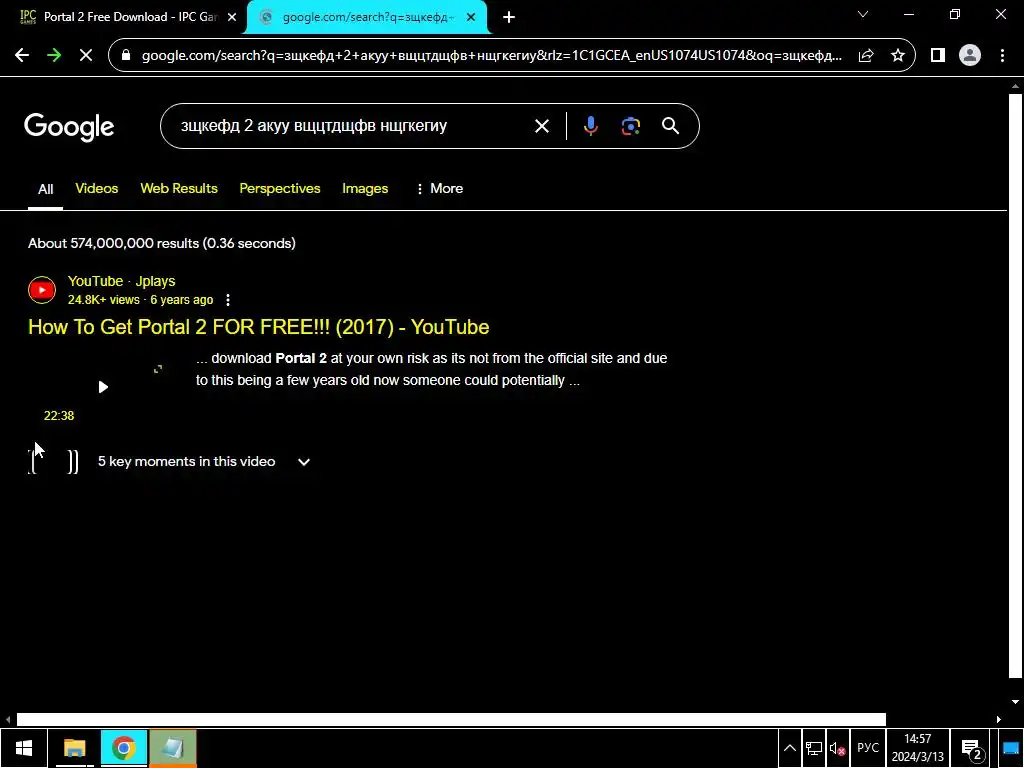Share this page via the share icon
This screenshot has width=1024, height=768.
pyautogui.click(x=866, y=56)
